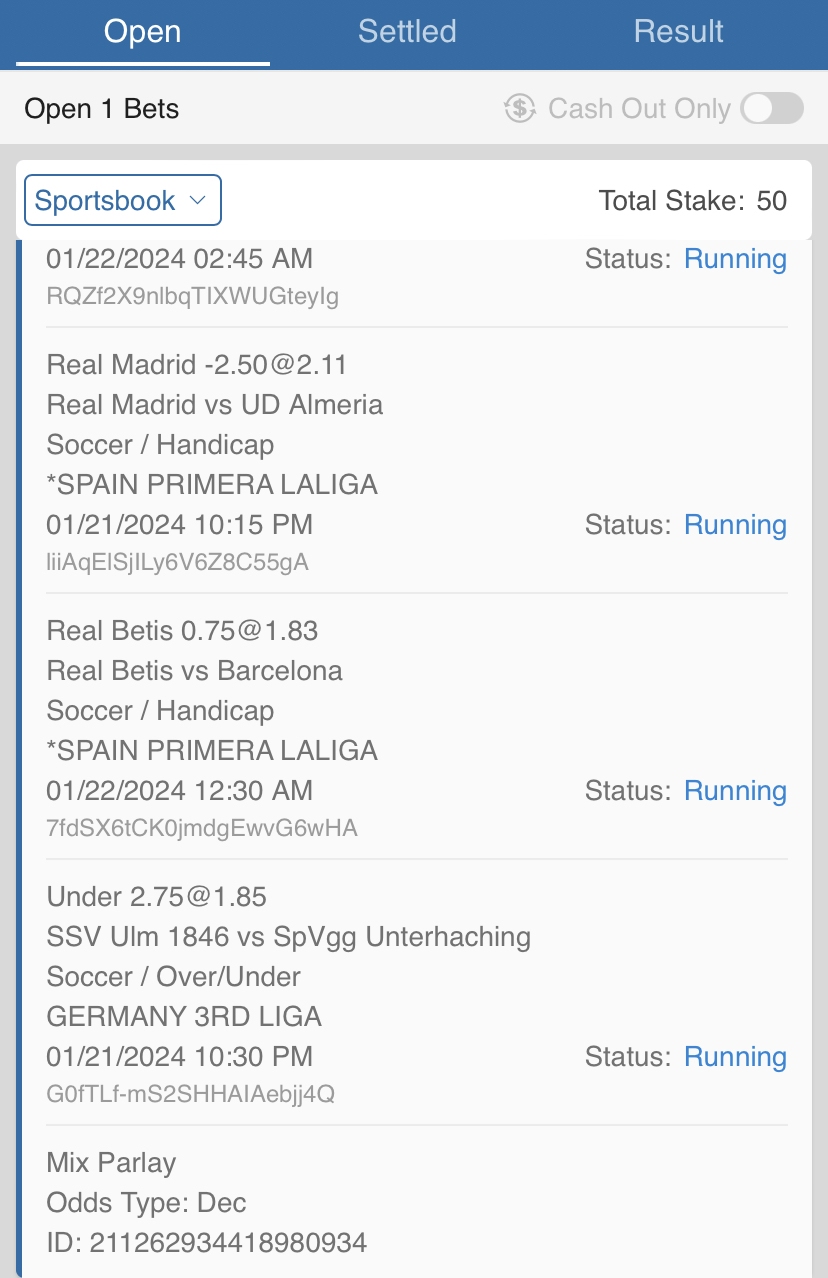The height and width of the screenshot is (1278, 828).
Task: Tap the Real Betis 0.75@1.83 selection
Action: click(x=182, y=631)
